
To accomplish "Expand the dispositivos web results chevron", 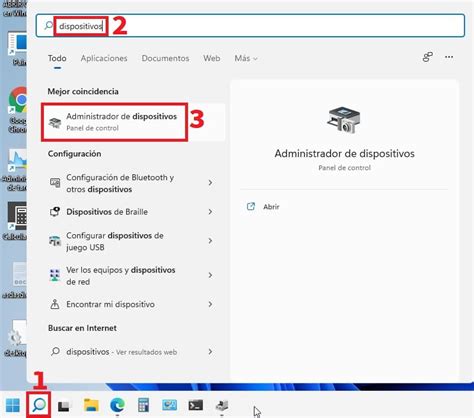I will point(210,352).
